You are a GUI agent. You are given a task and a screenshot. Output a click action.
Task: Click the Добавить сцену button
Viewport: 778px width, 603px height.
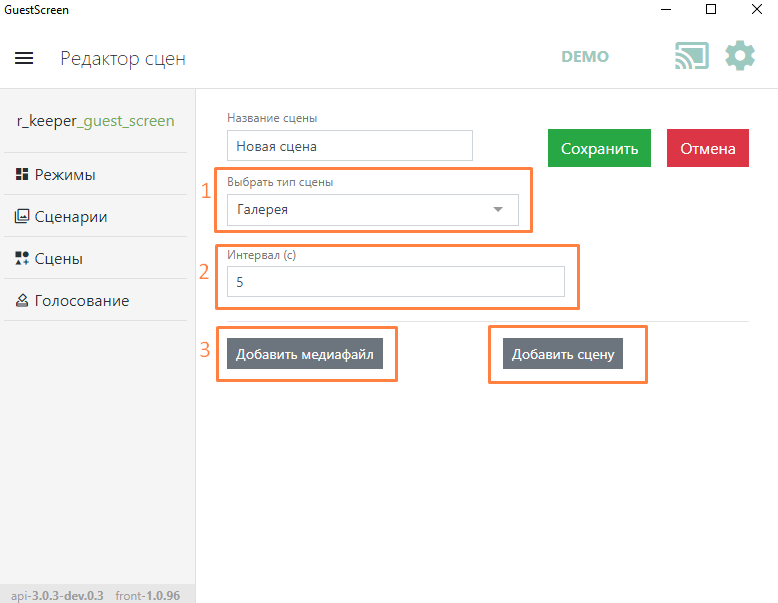(562, 354)
